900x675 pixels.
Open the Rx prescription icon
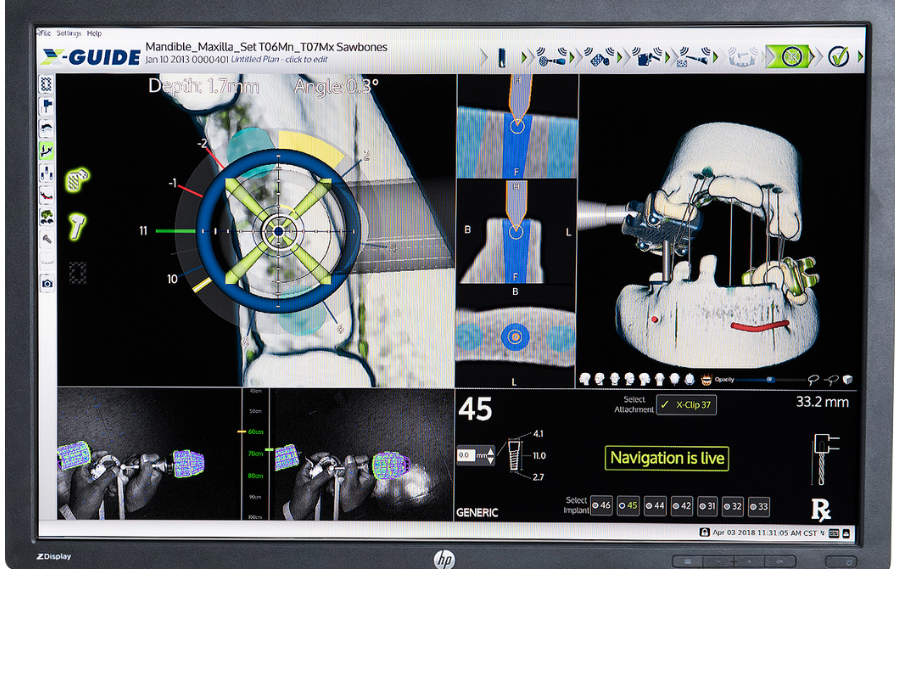click(x=821, y=510)
